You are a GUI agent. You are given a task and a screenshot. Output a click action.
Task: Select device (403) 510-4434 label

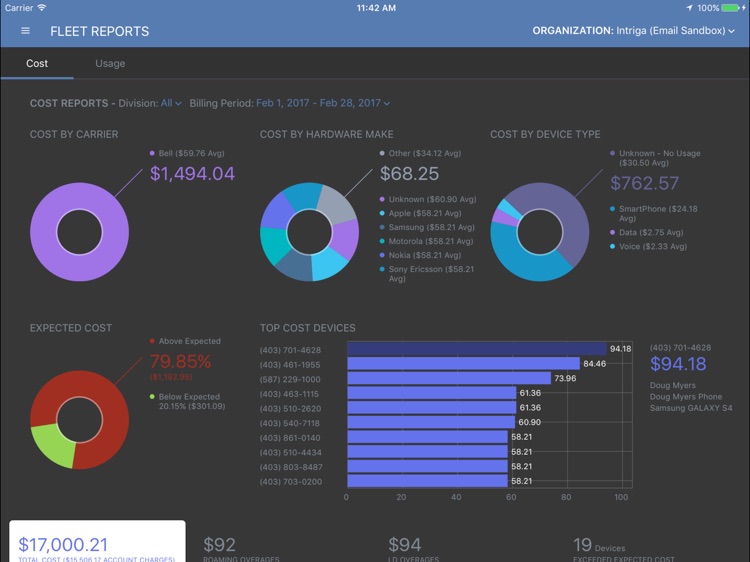290,452
